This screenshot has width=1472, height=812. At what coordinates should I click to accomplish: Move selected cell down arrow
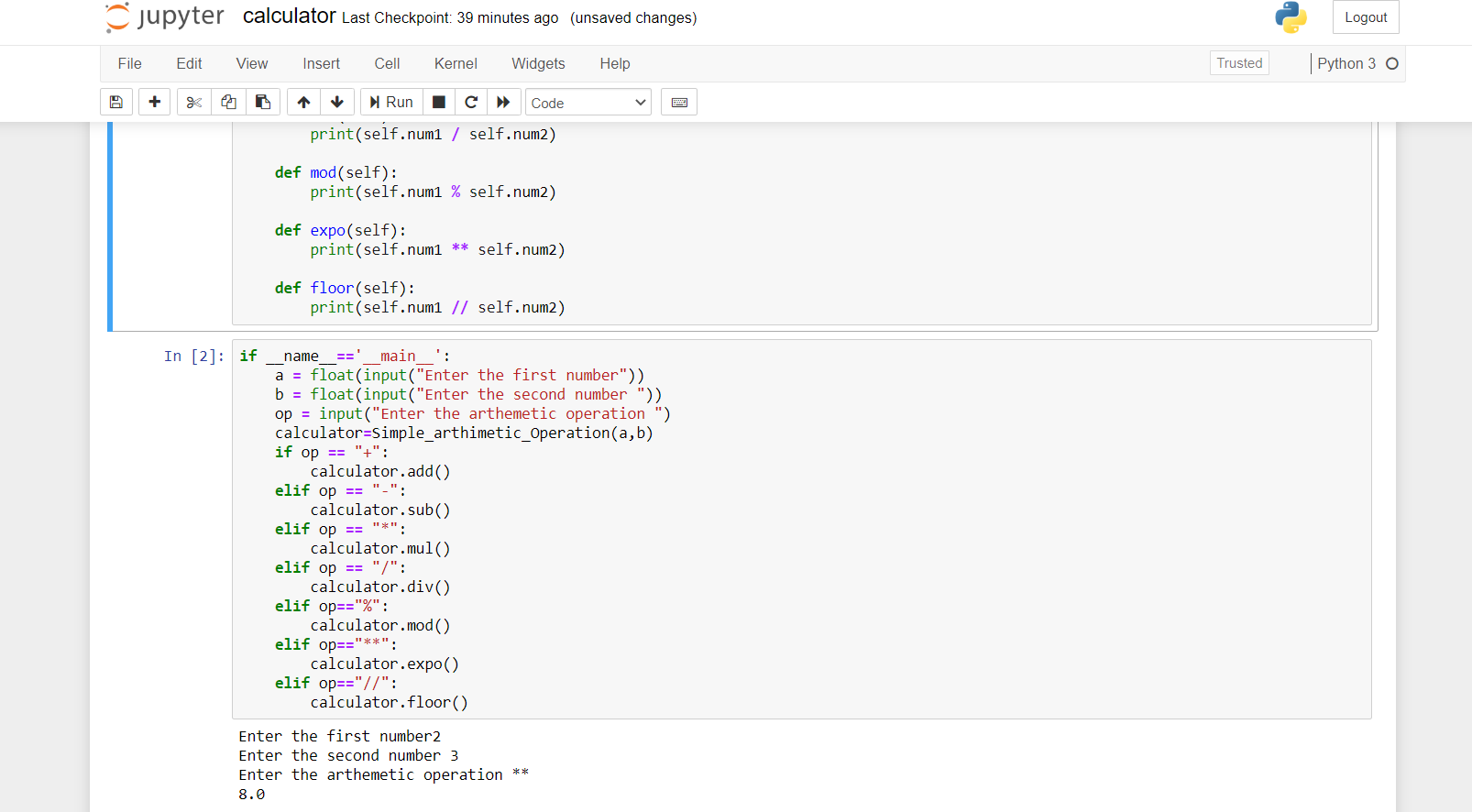[337, 102]
